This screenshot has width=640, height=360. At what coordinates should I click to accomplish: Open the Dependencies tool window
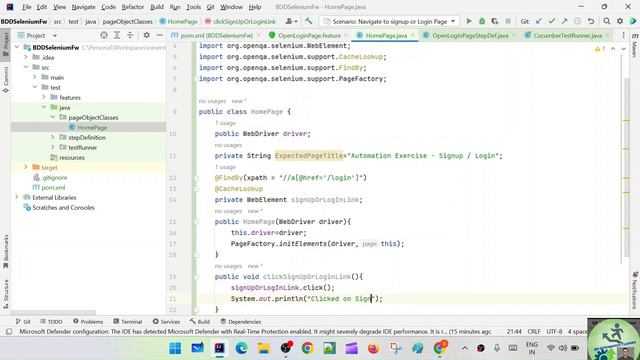pos(240,322)
